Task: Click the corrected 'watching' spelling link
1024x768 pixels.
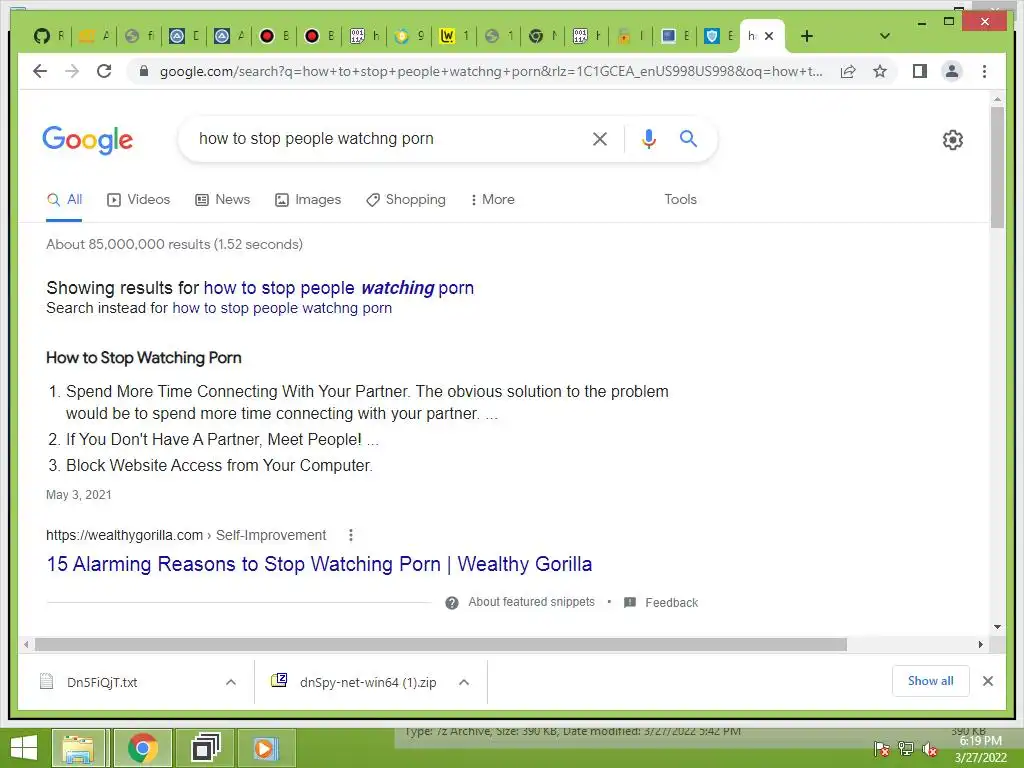Action: (339, 288)
